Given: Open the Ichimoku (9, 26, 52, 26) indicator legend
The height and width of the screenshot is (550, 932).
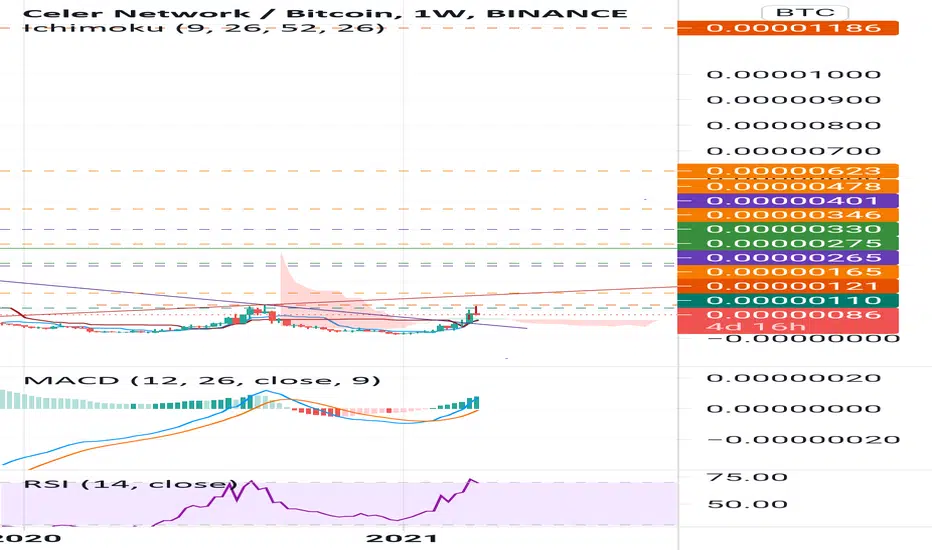Looking at the screenshot, I should pyautogui.click(x=204, y=27).
